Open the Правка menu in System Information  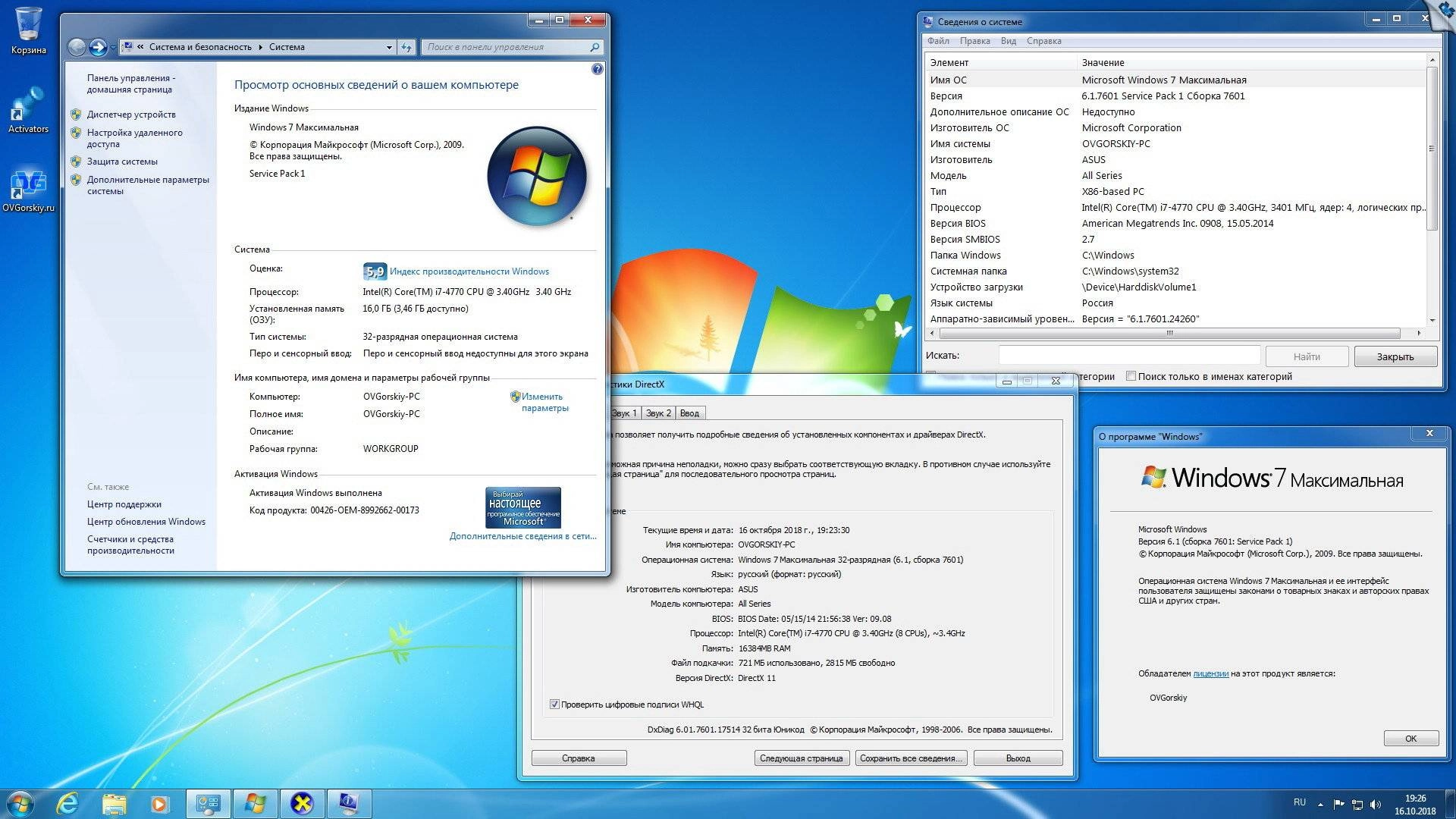click(x=974, y=41)
